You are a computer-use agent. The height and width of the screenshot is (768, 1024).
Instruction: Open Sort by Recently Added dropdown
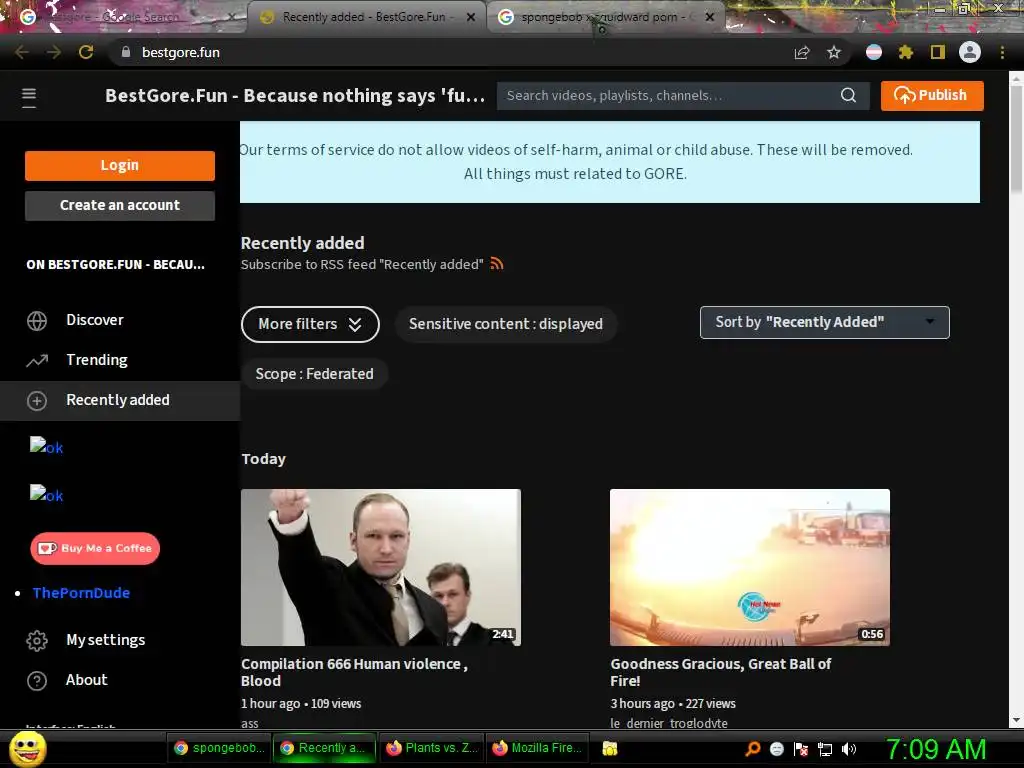tap(824, 323)
